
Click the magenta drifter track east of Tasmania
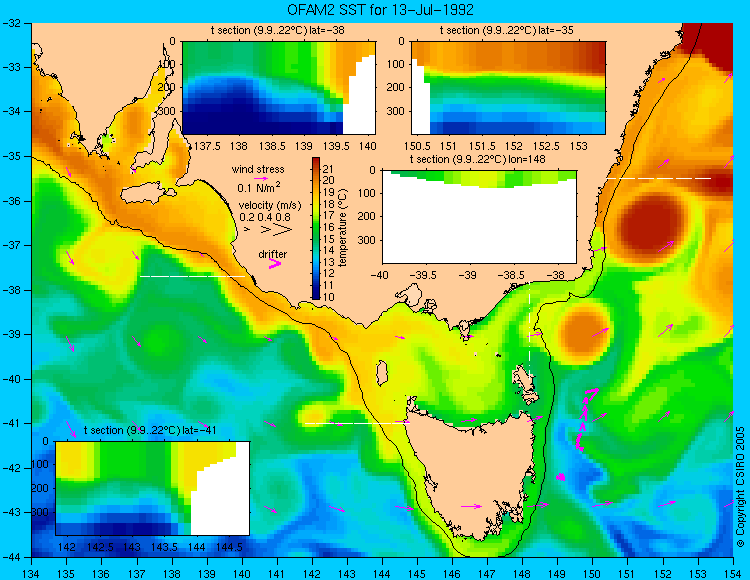click(x=584, y=419)
